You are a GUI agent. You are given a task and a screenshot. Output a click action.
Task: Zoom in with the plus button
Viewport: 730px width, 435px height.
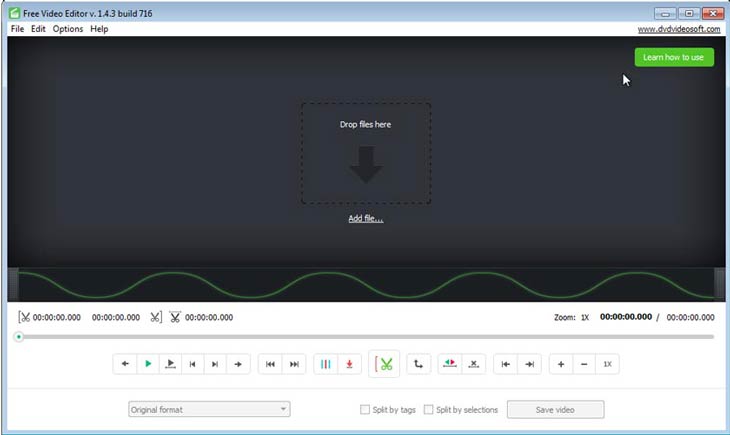click(561, 364)
